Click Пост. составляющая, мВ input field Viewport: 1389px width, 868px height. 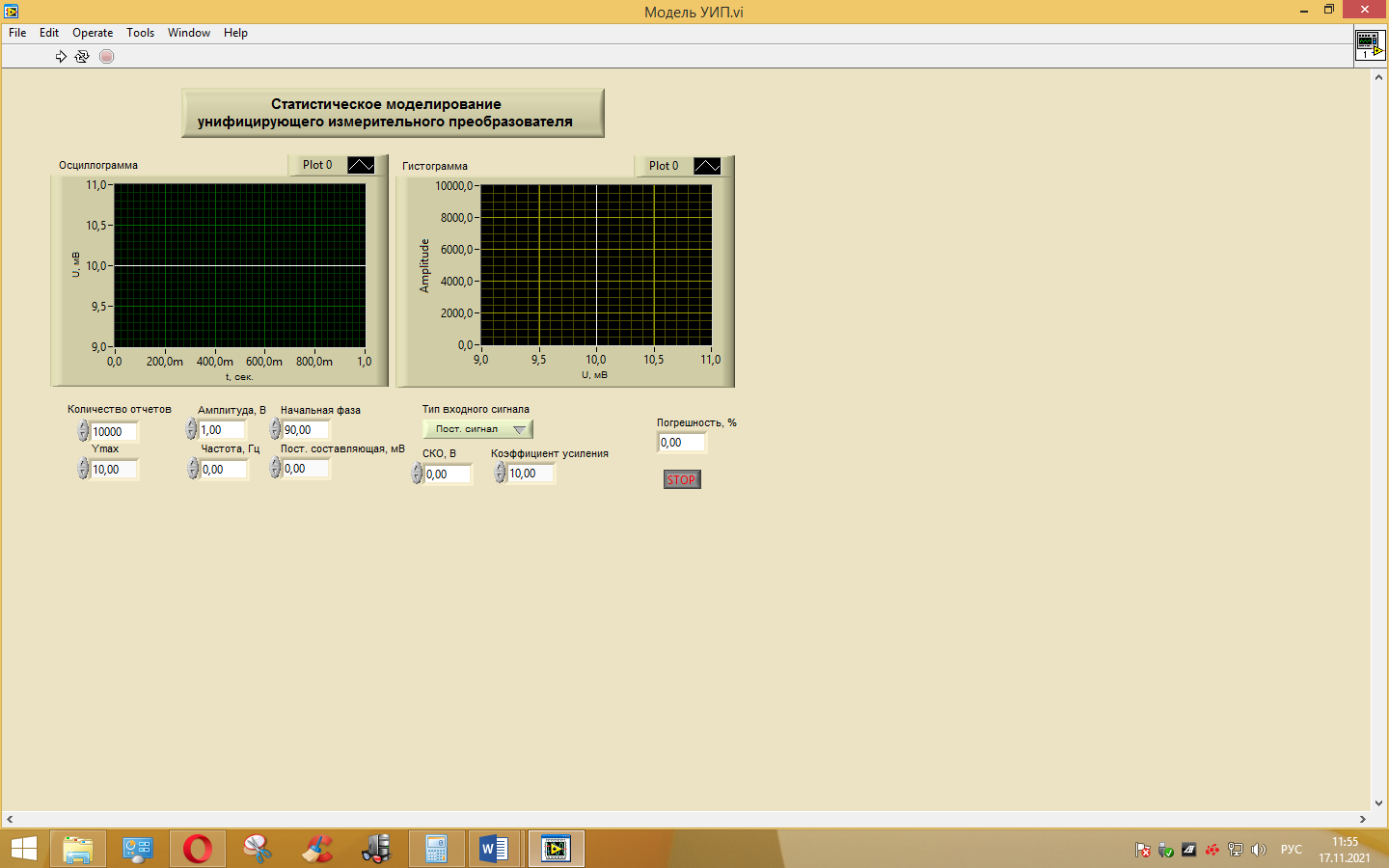coord(306,468)
